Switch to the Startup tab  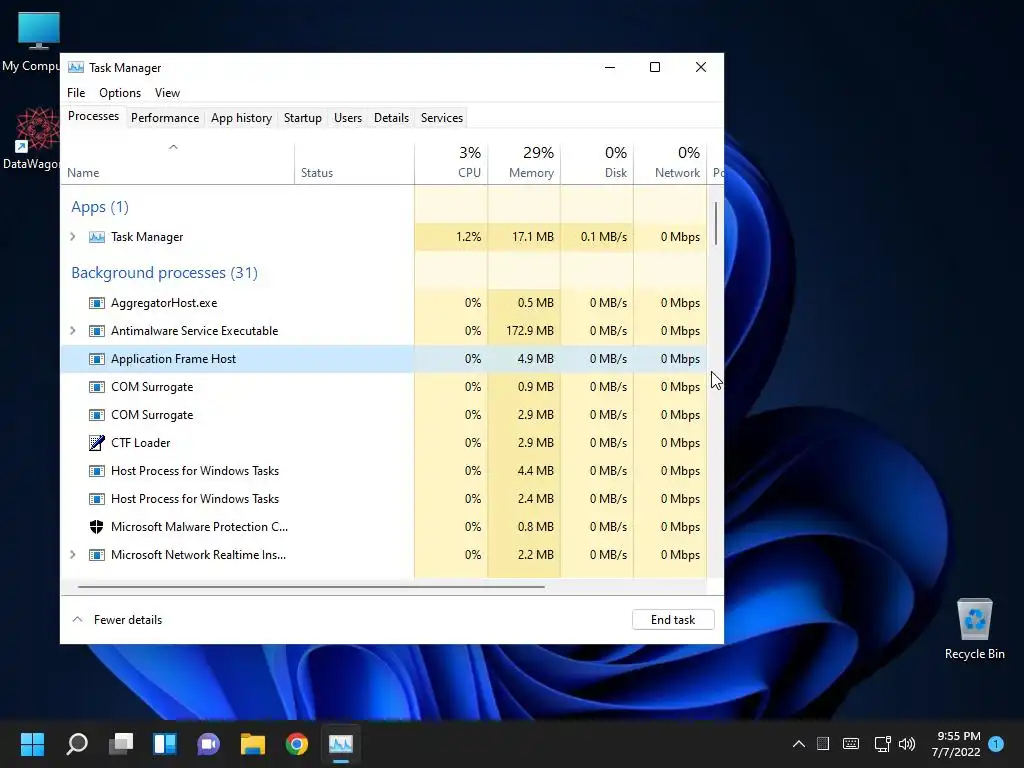point(302,118)
